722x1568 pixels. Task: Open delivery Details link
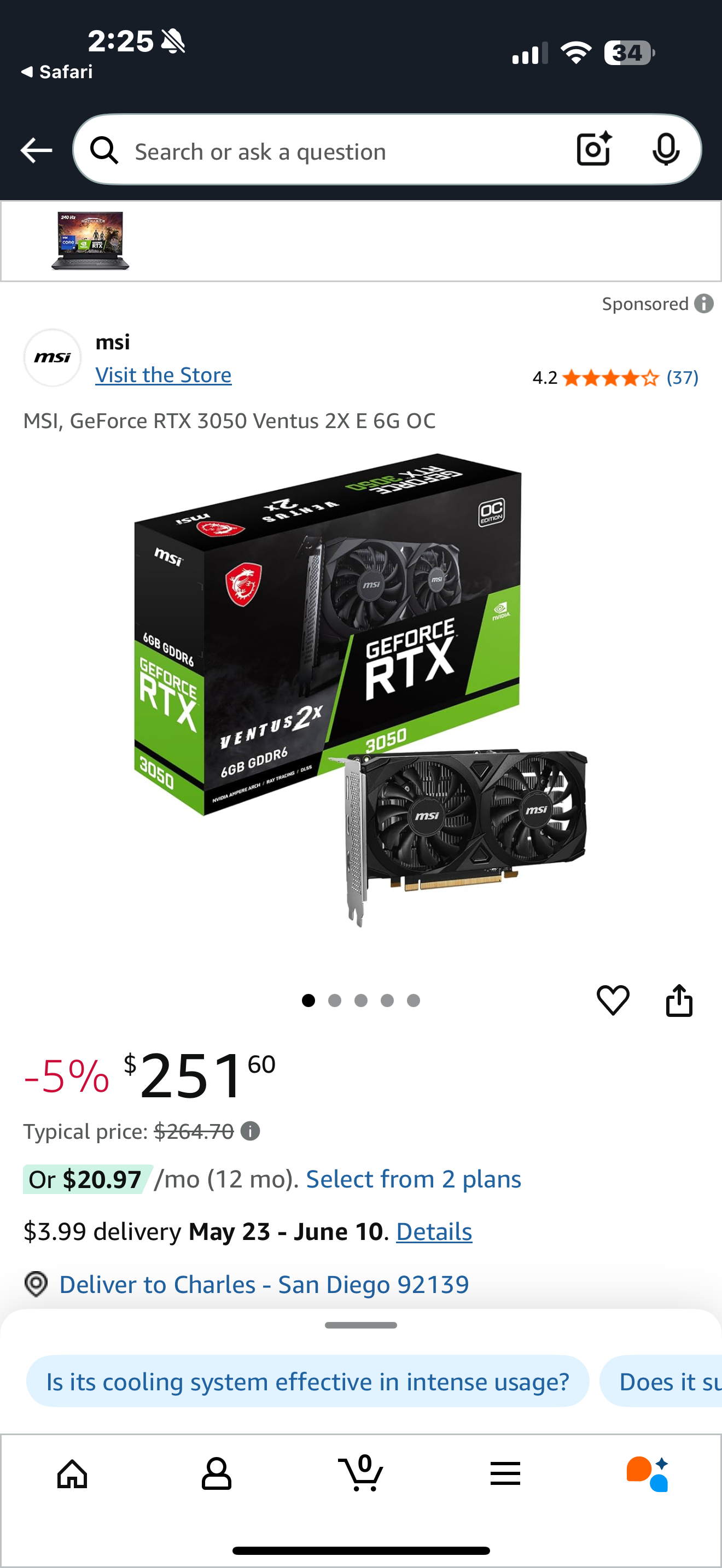434,1231
